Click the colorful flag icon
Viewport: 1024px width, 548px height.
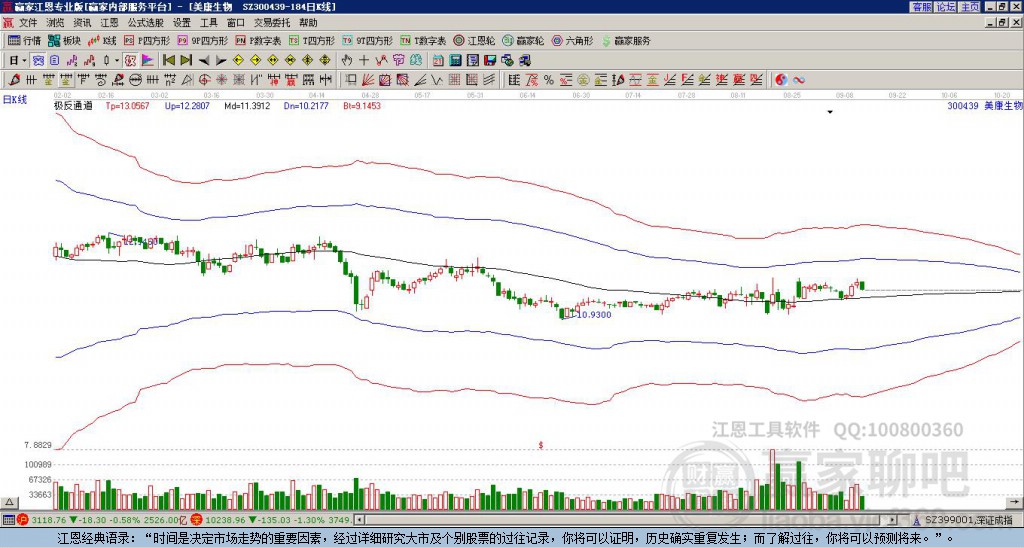148,60
